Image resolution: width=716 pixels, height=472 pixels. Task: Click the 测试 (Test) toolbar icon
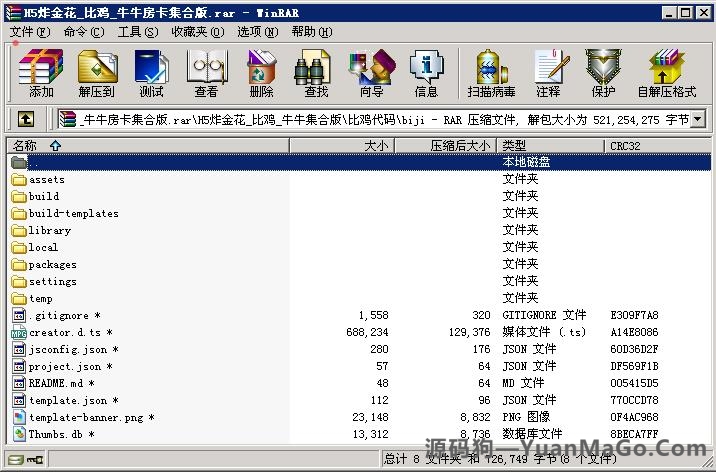[x=152, y=67]
